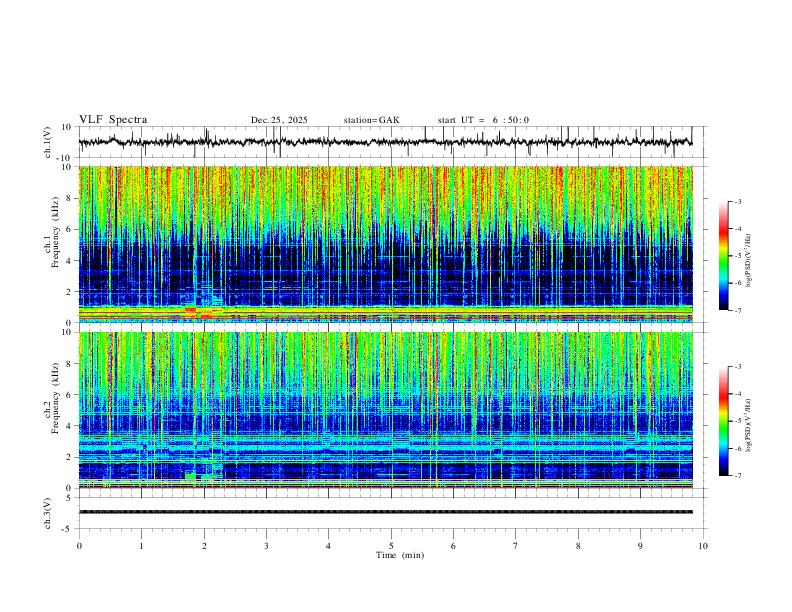Click the "-3" tick on lower color bar

[737, 367]
